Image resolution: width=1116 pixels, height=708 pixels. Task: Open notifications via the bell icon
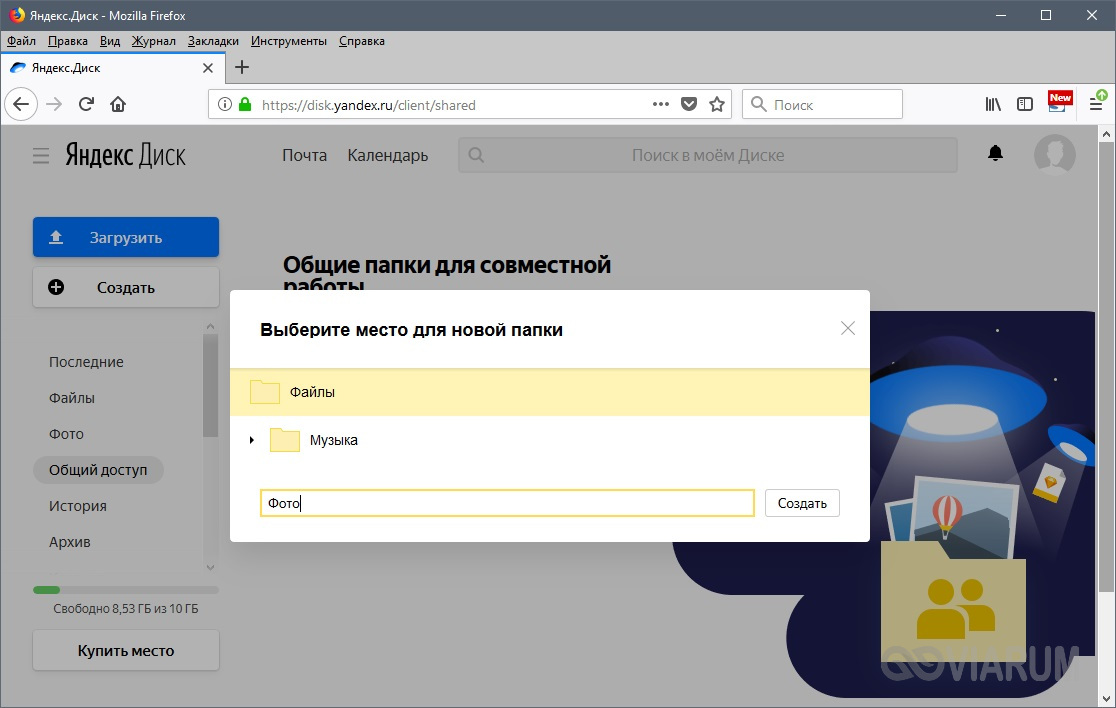pyautogui.click(x=995, y=153)
